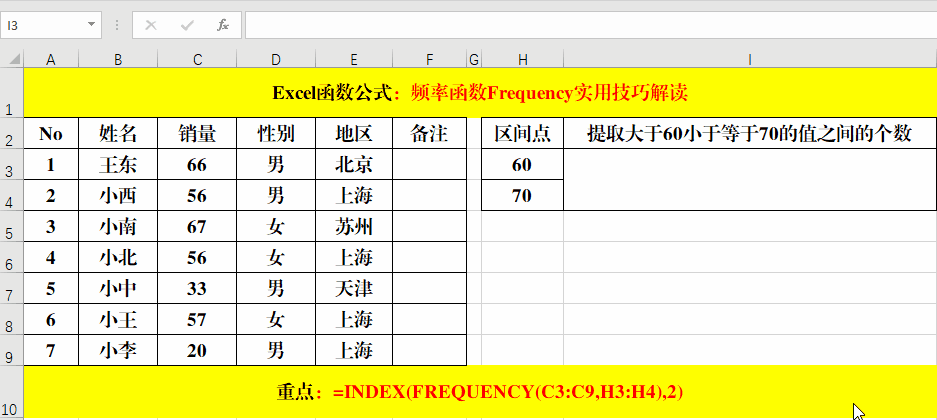Click the title cell about Frequency函数
The image size is (937, 420).
pos(480,93)
